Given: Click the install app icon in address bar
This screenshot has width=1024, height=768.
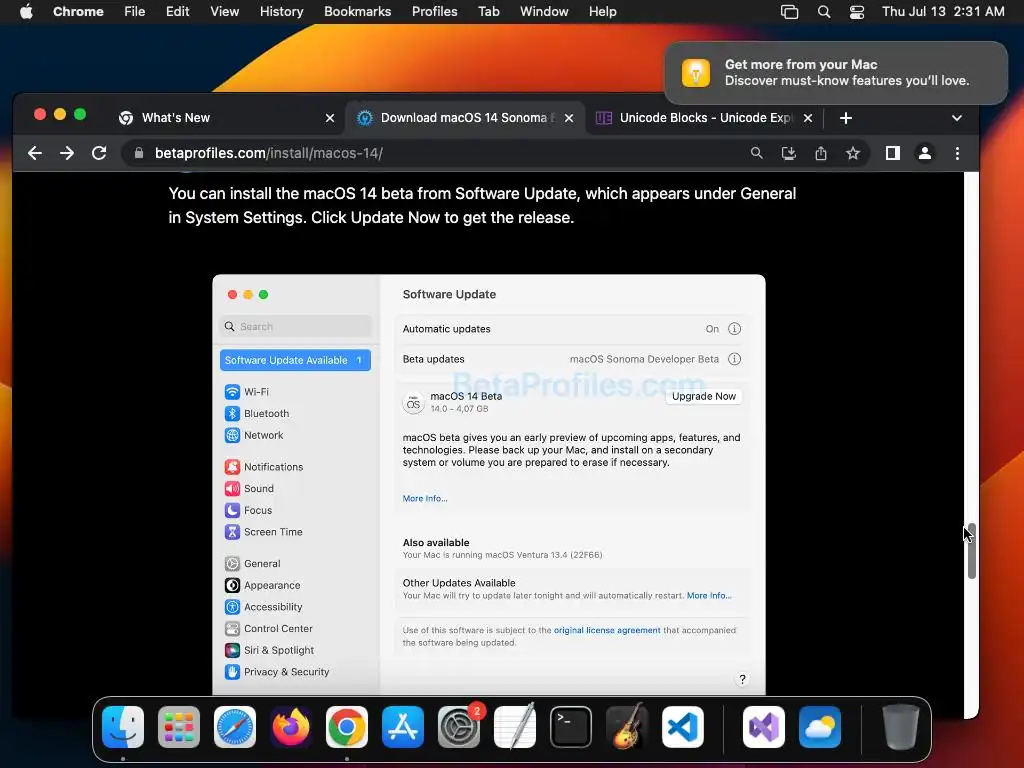Looking at the screenshot, I should click(x=788, y=153).
